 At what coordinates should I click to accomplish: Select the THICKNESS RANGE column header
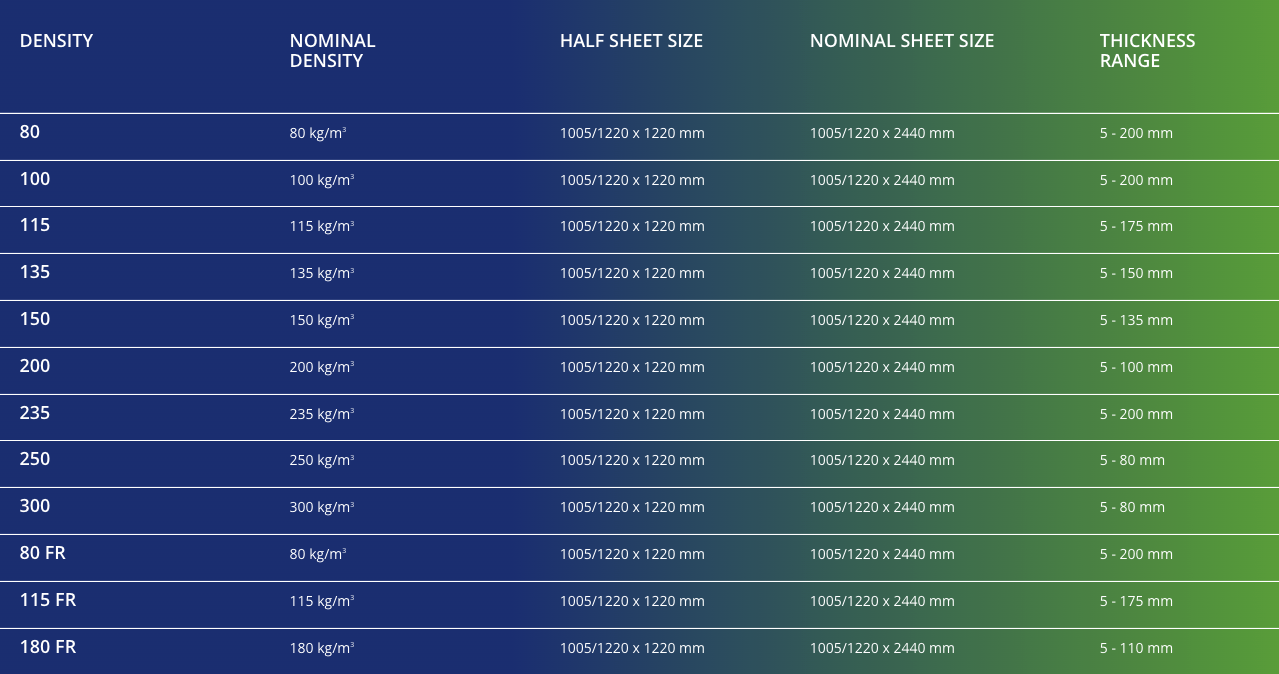(x=1147, y=51)
